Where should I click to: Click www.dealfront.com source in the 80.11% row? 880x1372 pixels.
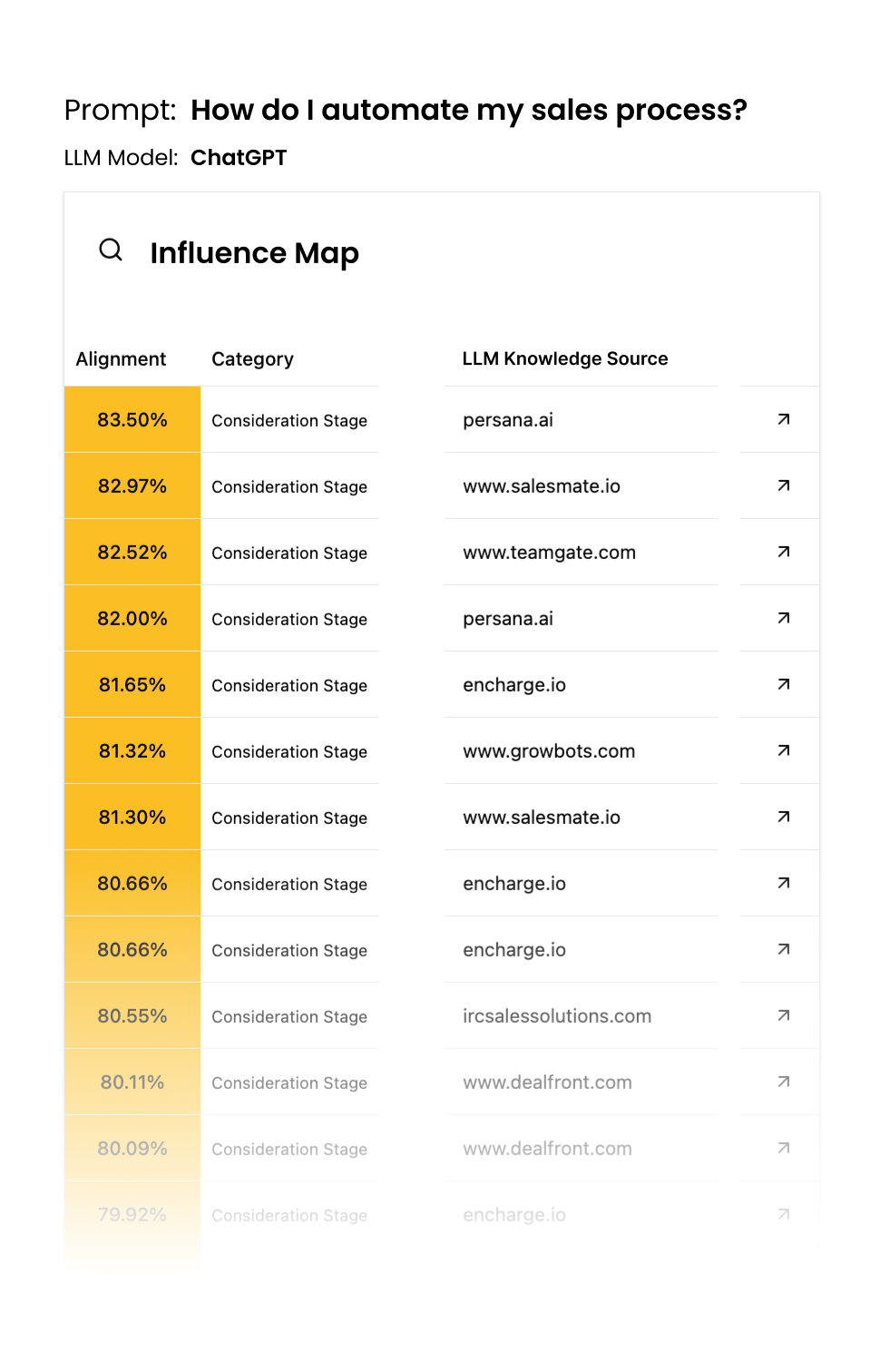pos(547,1083)
